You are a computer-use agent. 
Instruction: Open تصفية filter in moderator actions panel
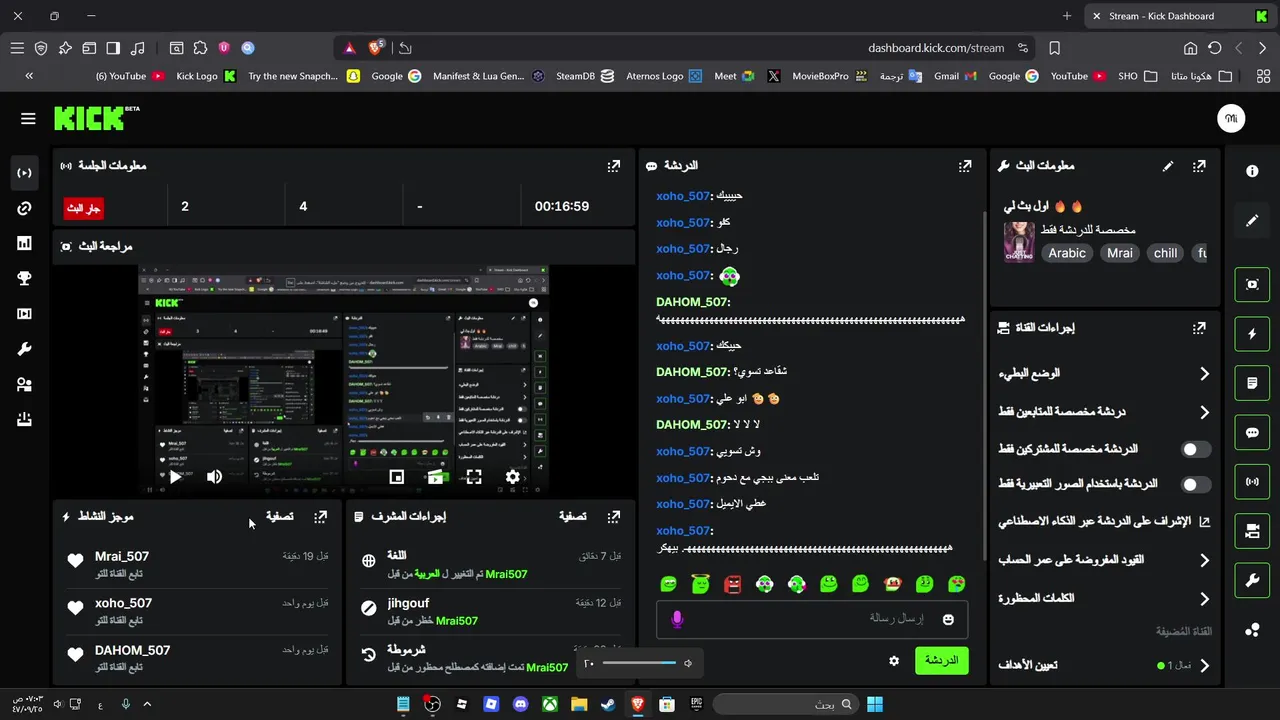[x=572, y=517]
